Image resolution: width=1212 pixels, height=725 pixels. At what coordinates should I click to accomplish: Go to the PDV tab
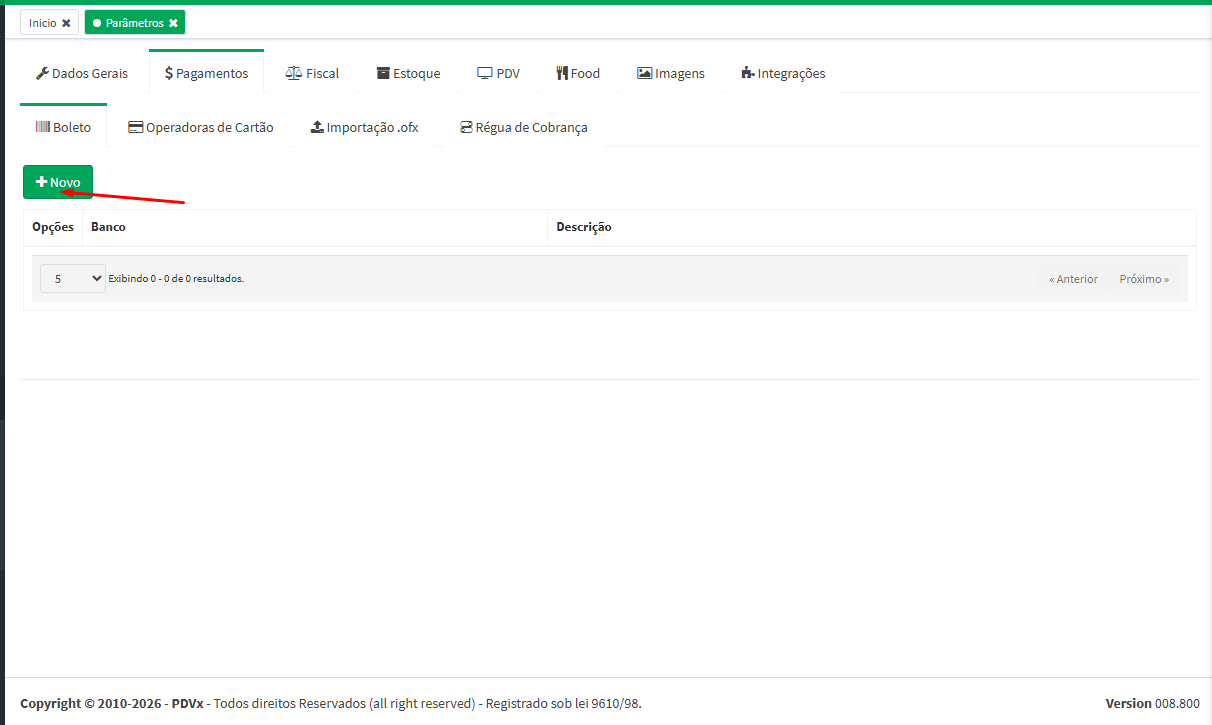click(x=498, y=73)
